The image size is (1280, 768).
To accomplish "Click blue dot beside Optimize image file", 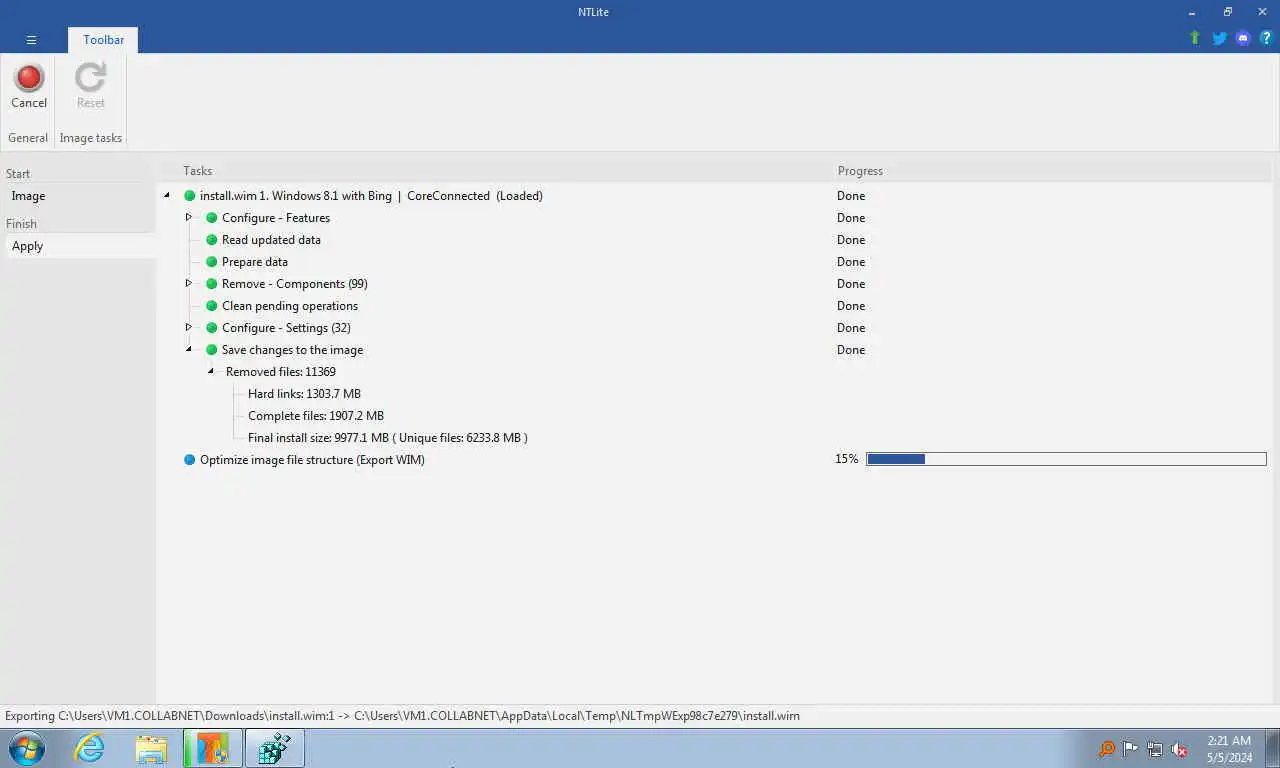I will coord(189,460).
